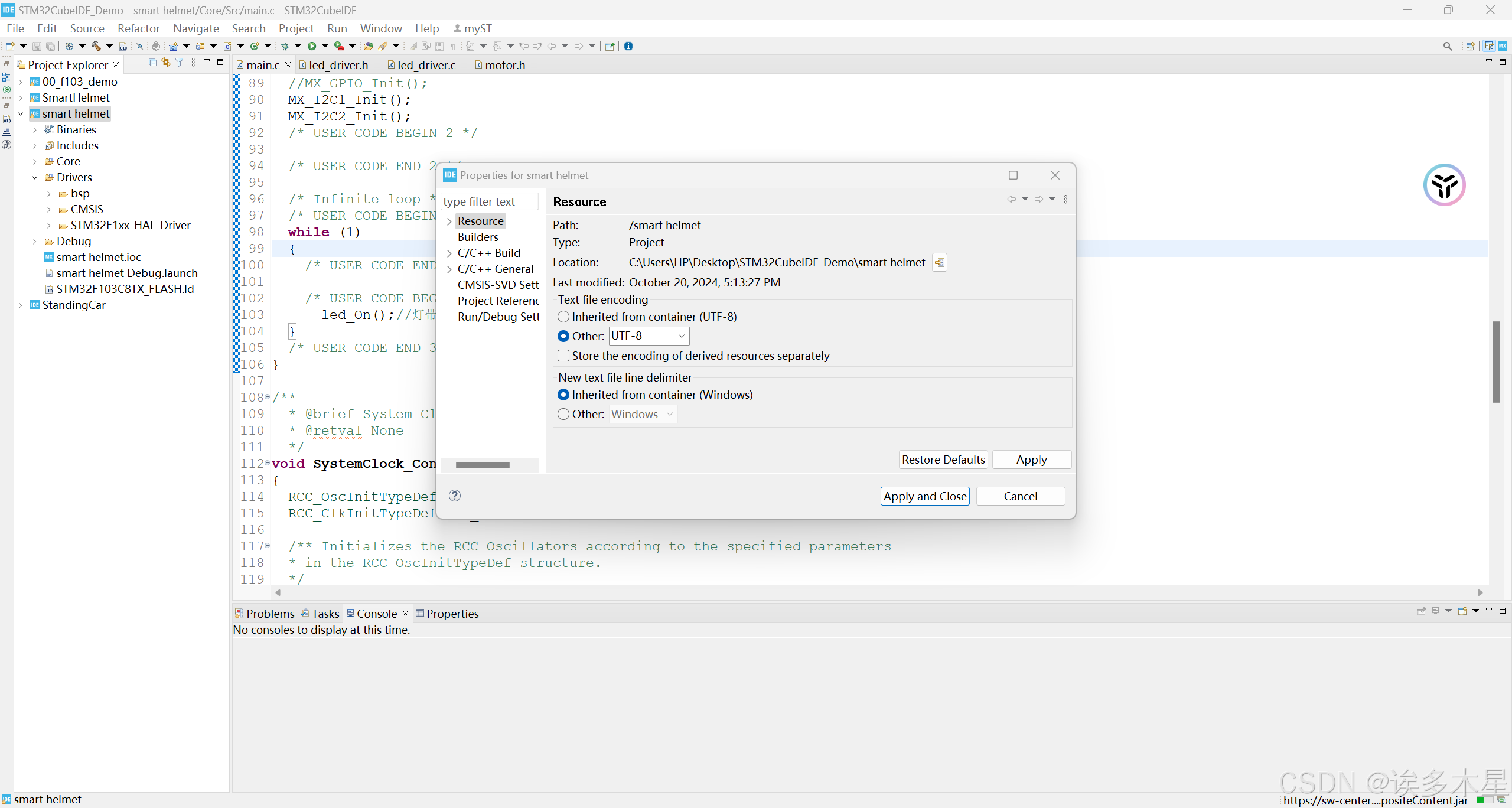Image resolution: width=1512 pixels, height=808 pixels.
Task: Click the Project Explorer filter icon
Action: pyautogui.click(x=180, y=63)
